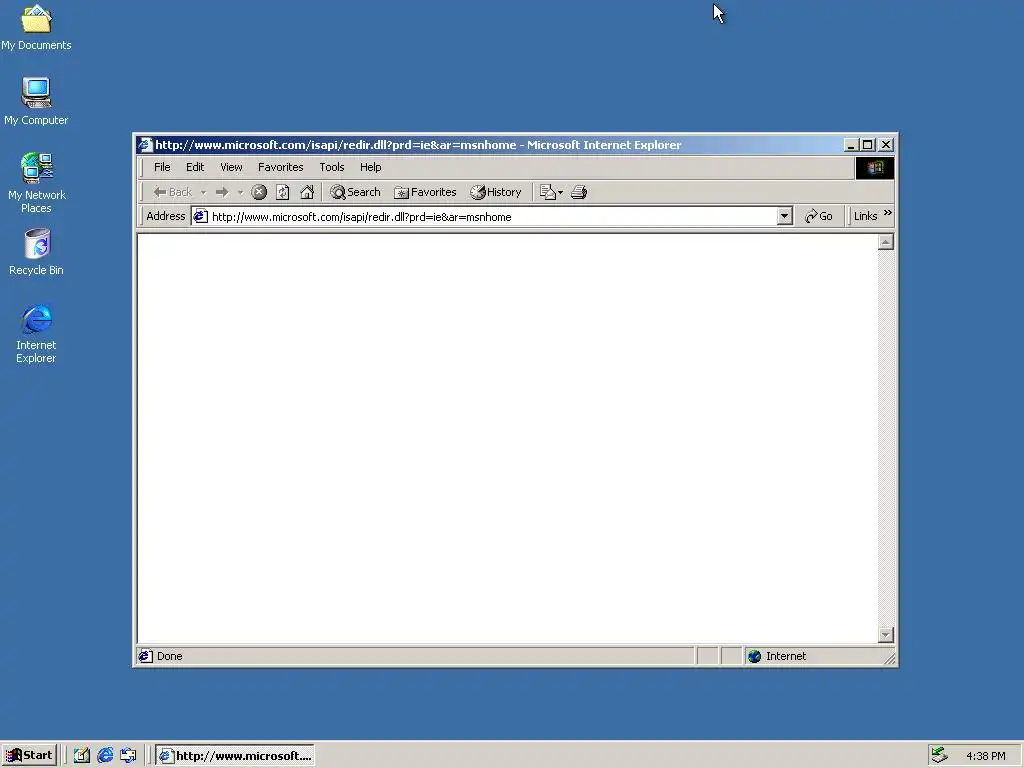
Task: Click the Show Desktop quick launch icon
Action: tap(81, 756)
